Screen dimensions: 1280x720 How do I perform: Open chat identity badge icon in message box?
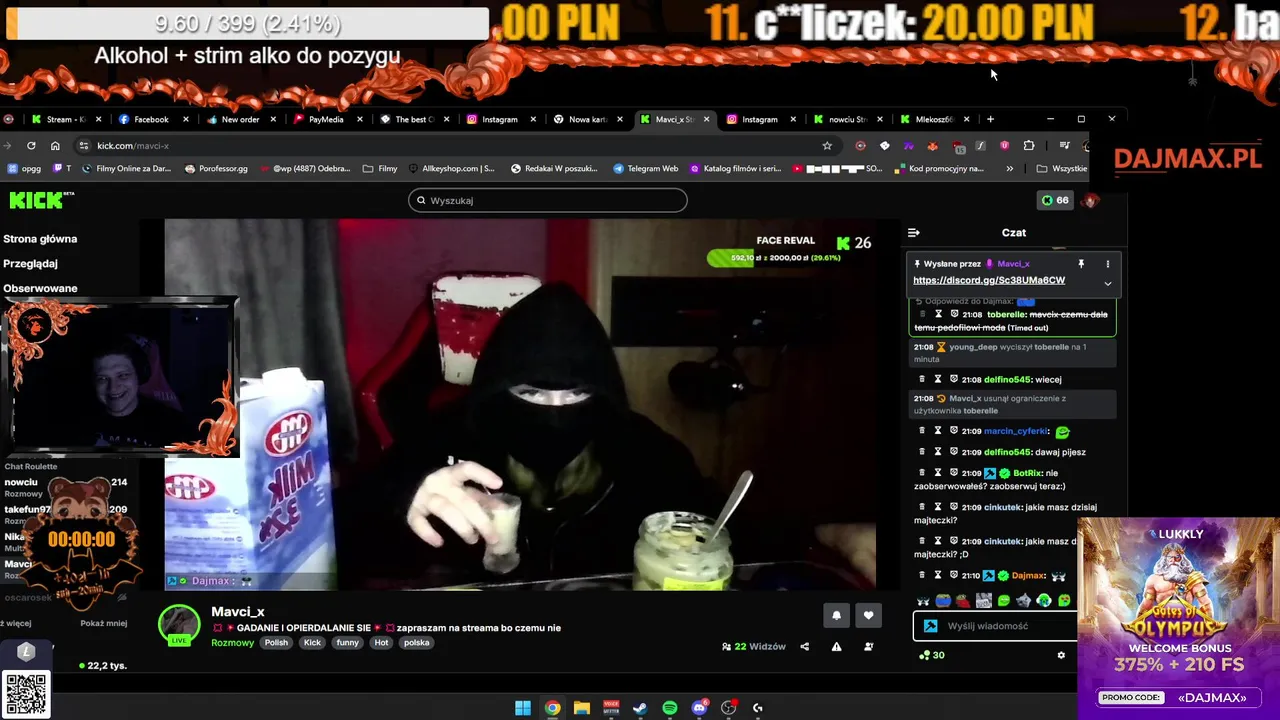[x=931, y=626]
